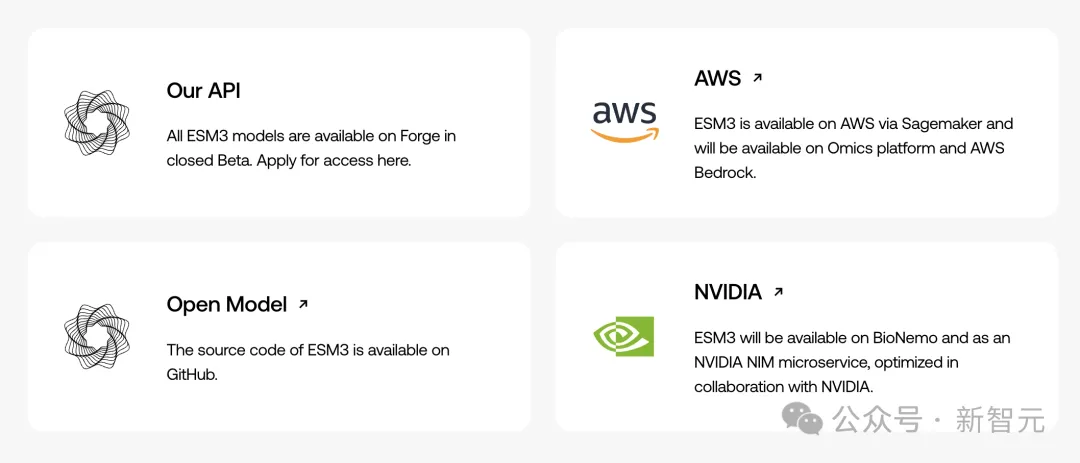
Task: Open the arrow beside Open Model heading
Action: pyautogui.click(x=303, y=305)
